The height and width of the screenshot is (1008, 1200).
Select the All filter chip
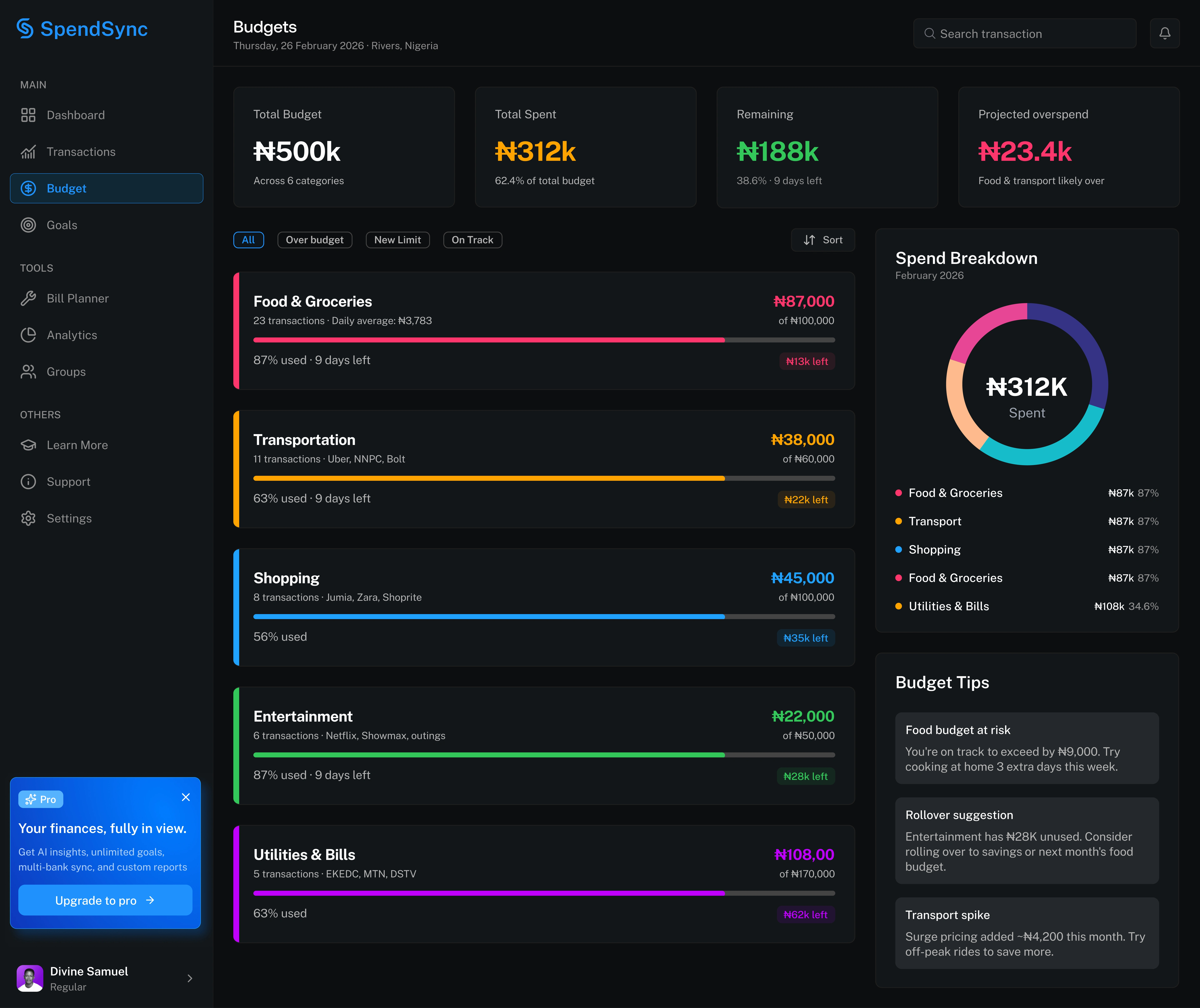249,240
